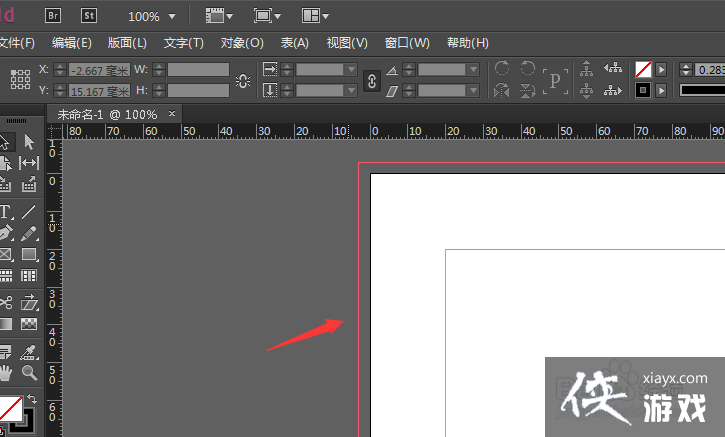Open the Screen Mode dropdown
This screenshot has width=725, height=437.
(267, 16)
